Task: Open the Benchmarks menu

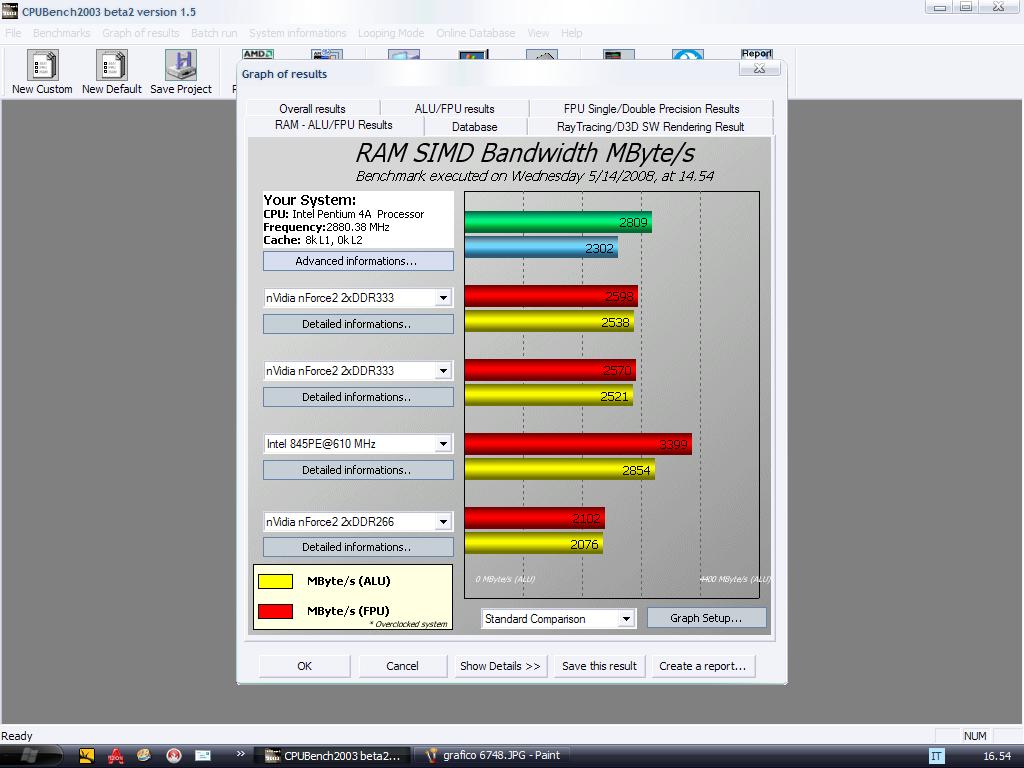Action: [x=61, y=33]
